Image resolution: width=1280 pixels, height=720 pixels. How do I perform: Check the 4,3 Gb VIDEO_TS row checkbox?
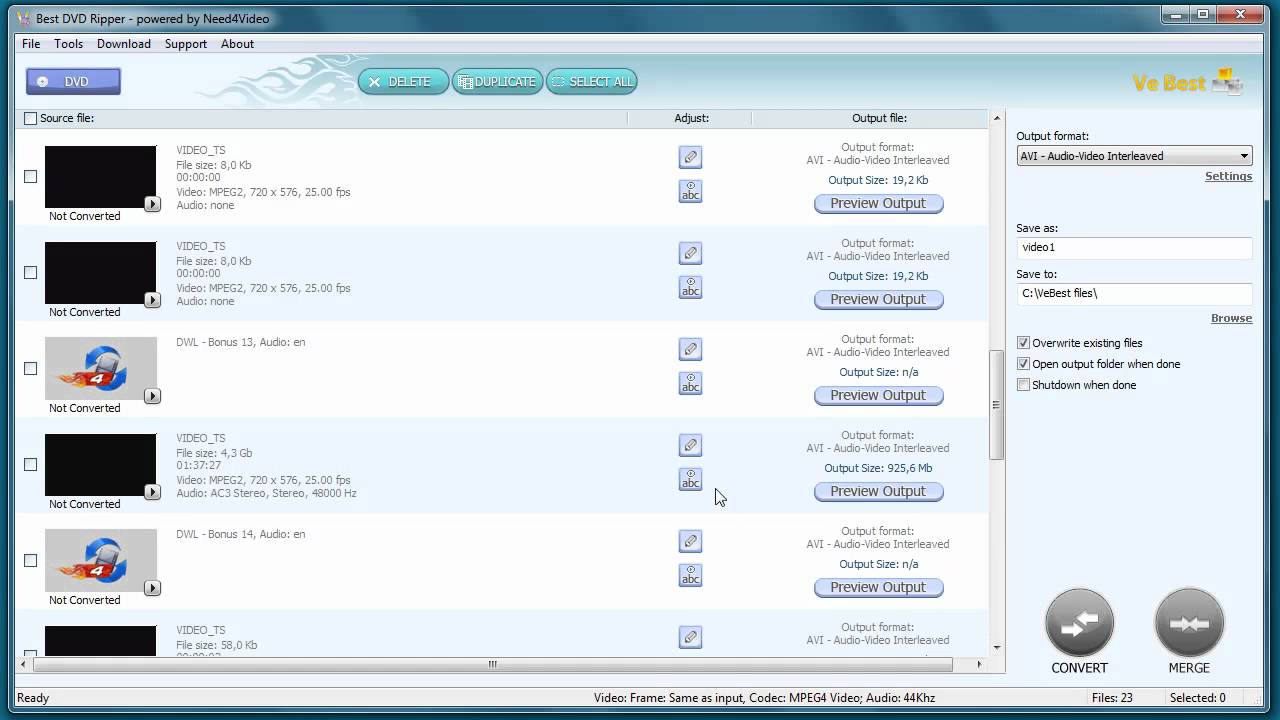[x=30, y=464]
